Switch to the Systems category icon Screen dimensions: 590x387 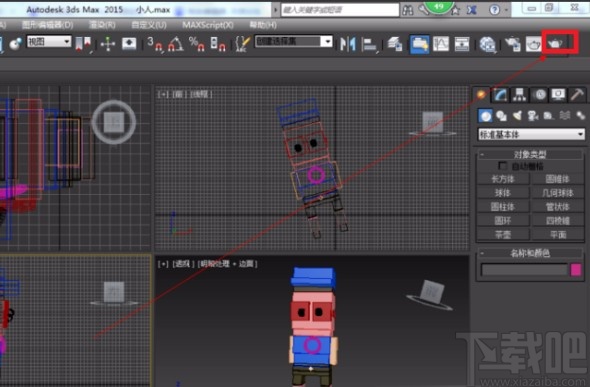pyautogui.click(x=580, y=115)
